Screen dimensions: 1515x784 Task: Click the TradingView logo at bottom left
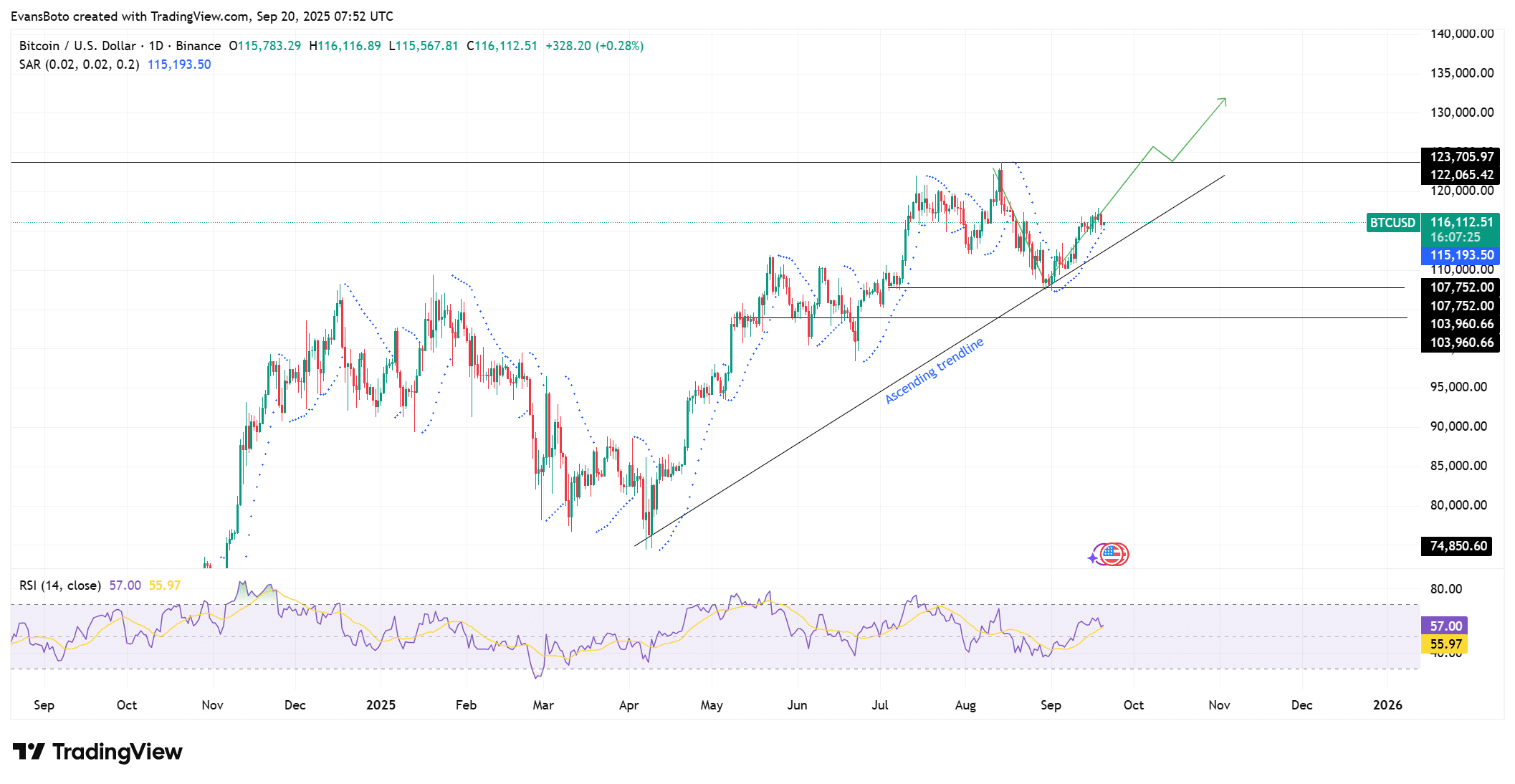coord(97,751)
